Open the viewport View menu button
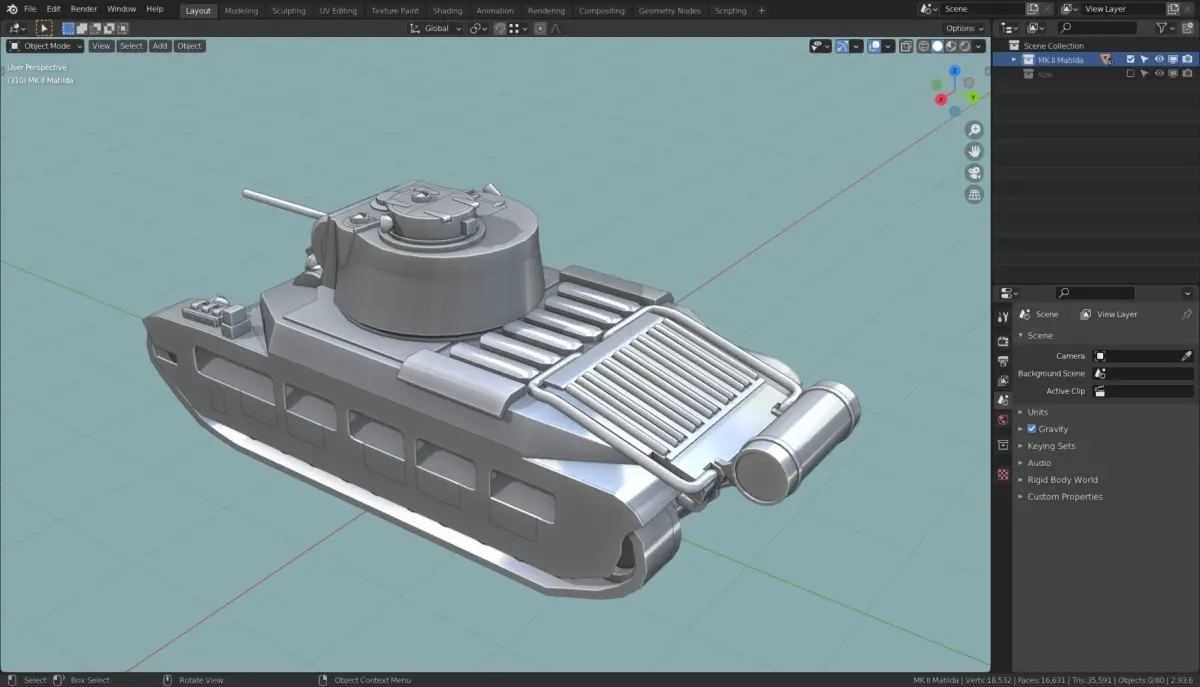Screen dimensions: 1200x687 coord(101,46)
